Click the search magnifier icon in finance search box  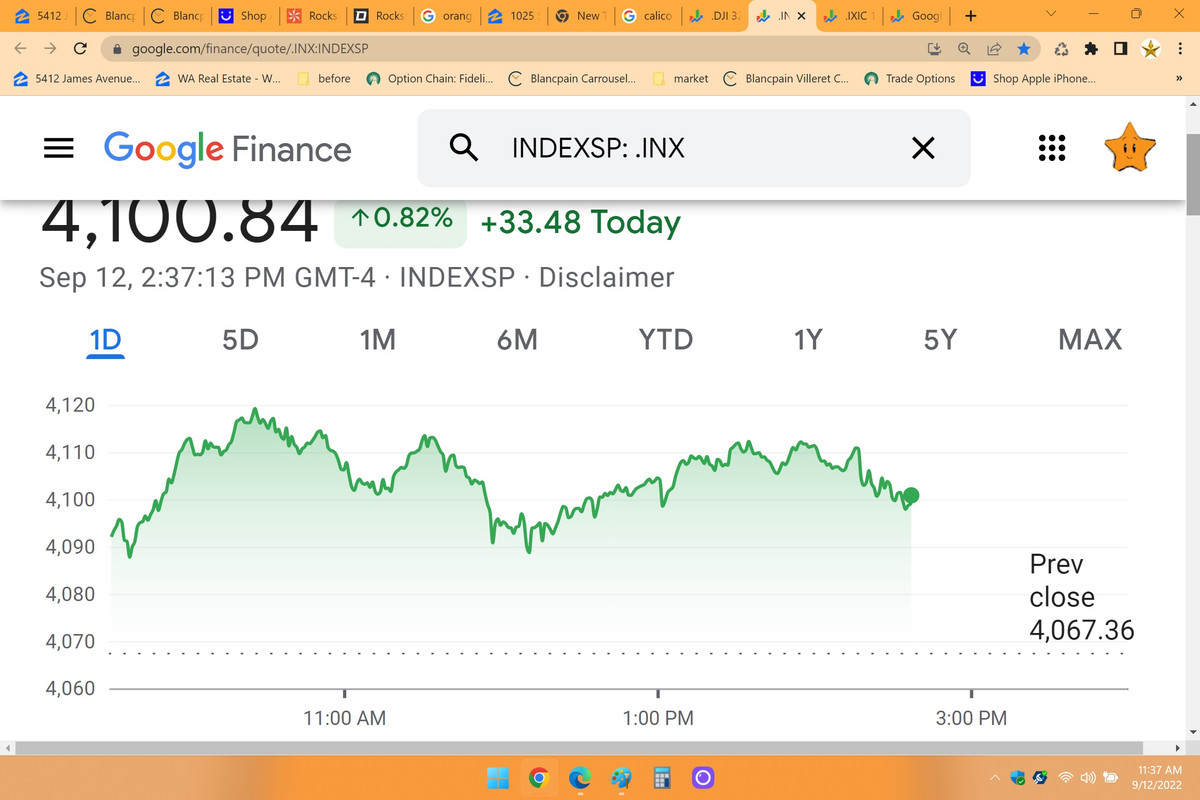pos(462,148)
